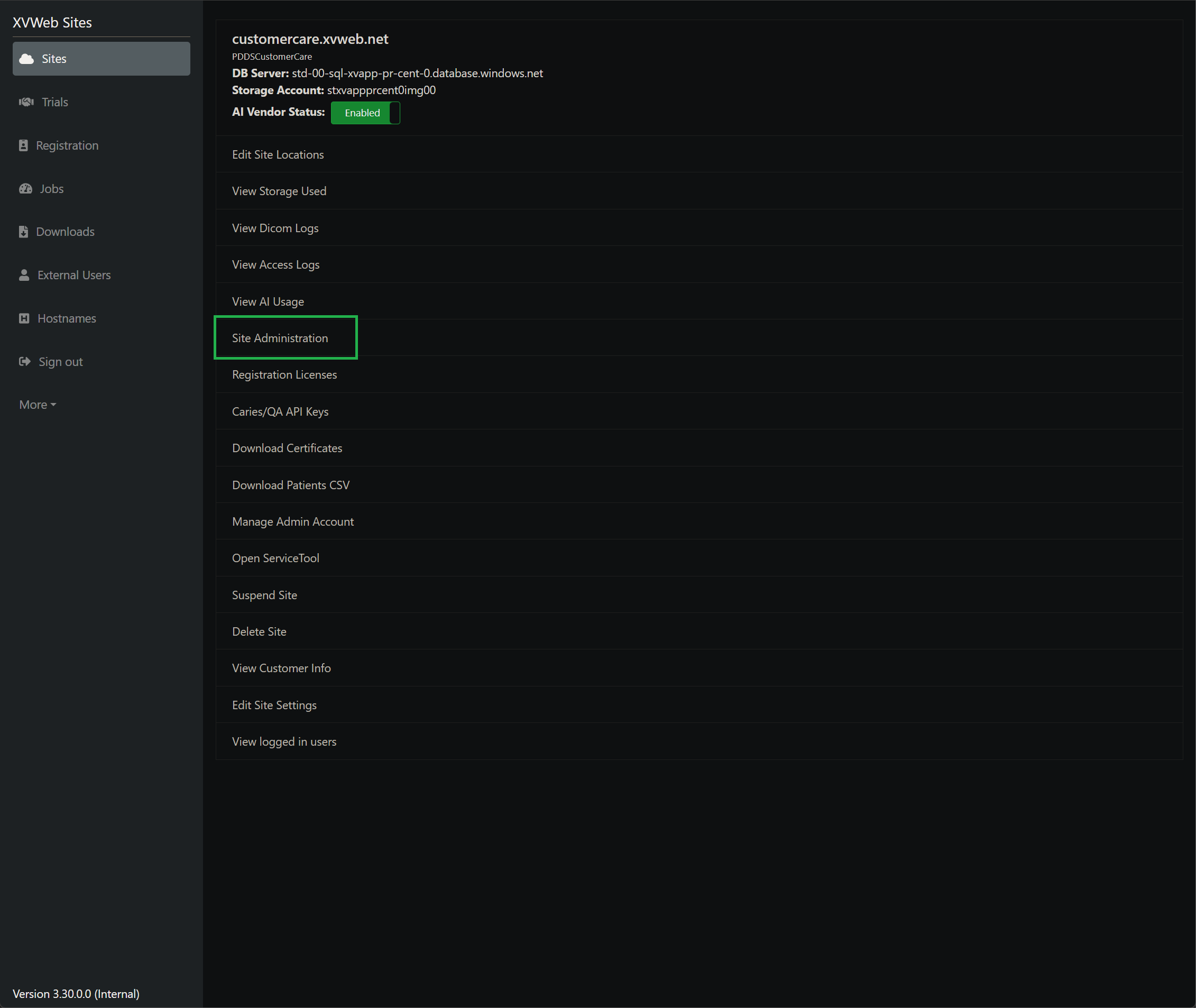Viewport: 1196px width, 1008px height.
Task: Click the handshake icon beside Trials
Action: pos(26,102)
